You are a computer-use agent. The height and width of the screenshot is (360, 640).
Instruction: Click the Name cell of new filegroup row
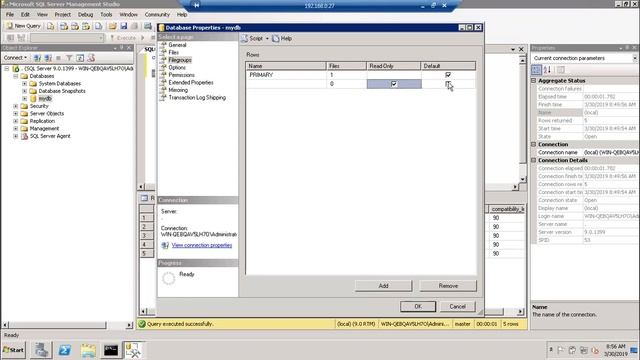(286, 84)
